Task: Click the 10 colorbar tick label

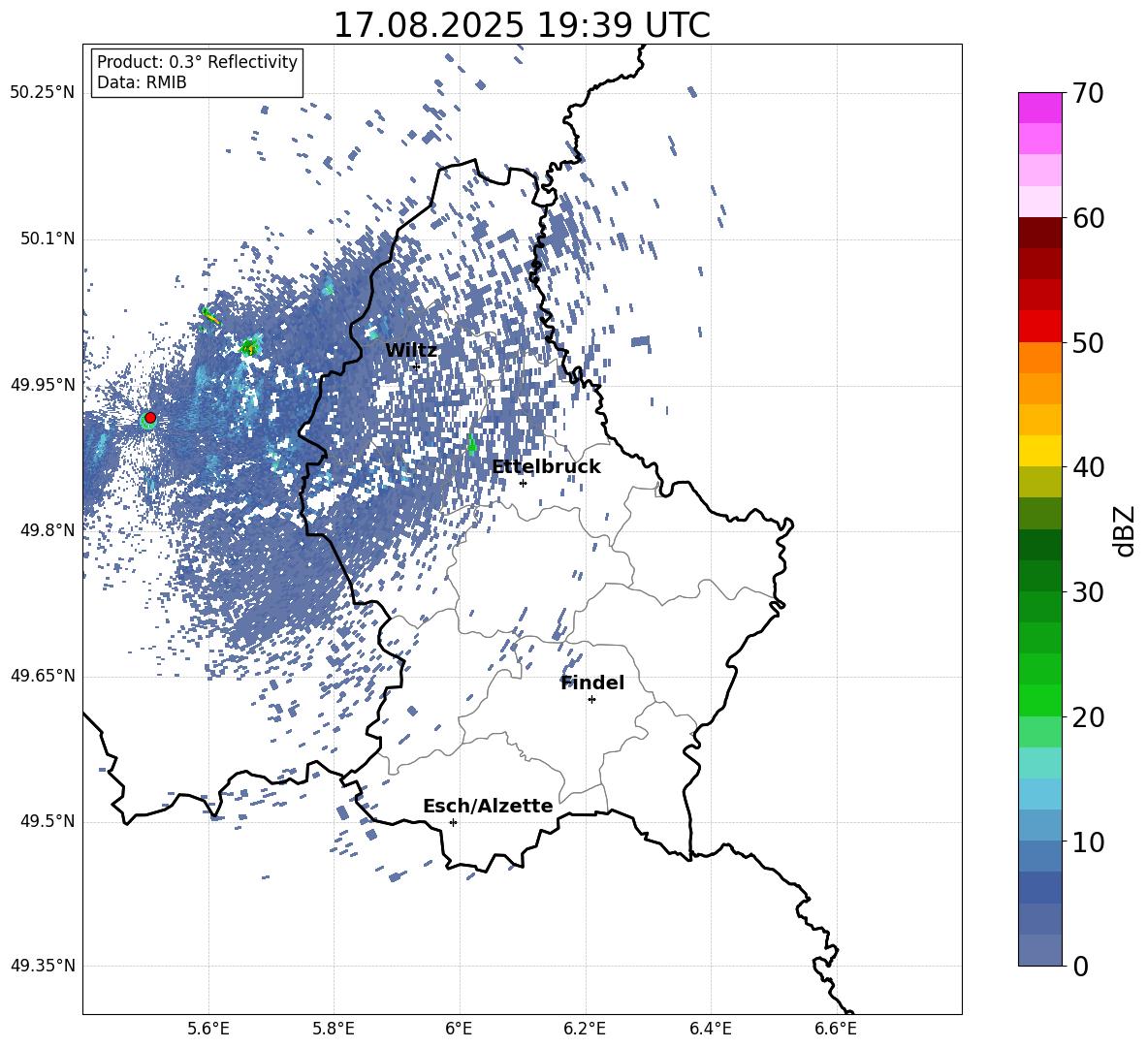Action: (1088, 842)
